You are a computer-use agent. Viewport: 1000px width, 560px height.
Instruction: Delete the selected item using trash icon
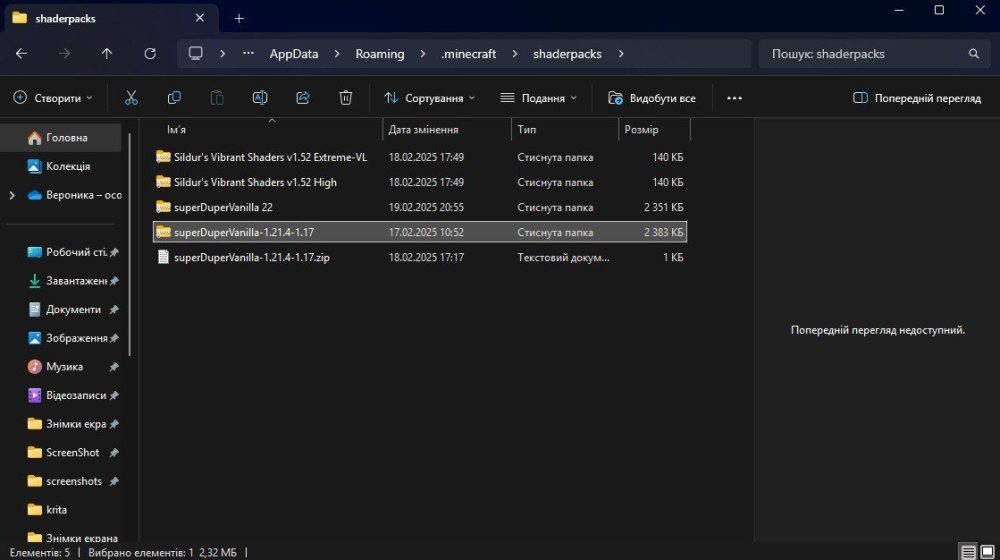pos(346,98)
